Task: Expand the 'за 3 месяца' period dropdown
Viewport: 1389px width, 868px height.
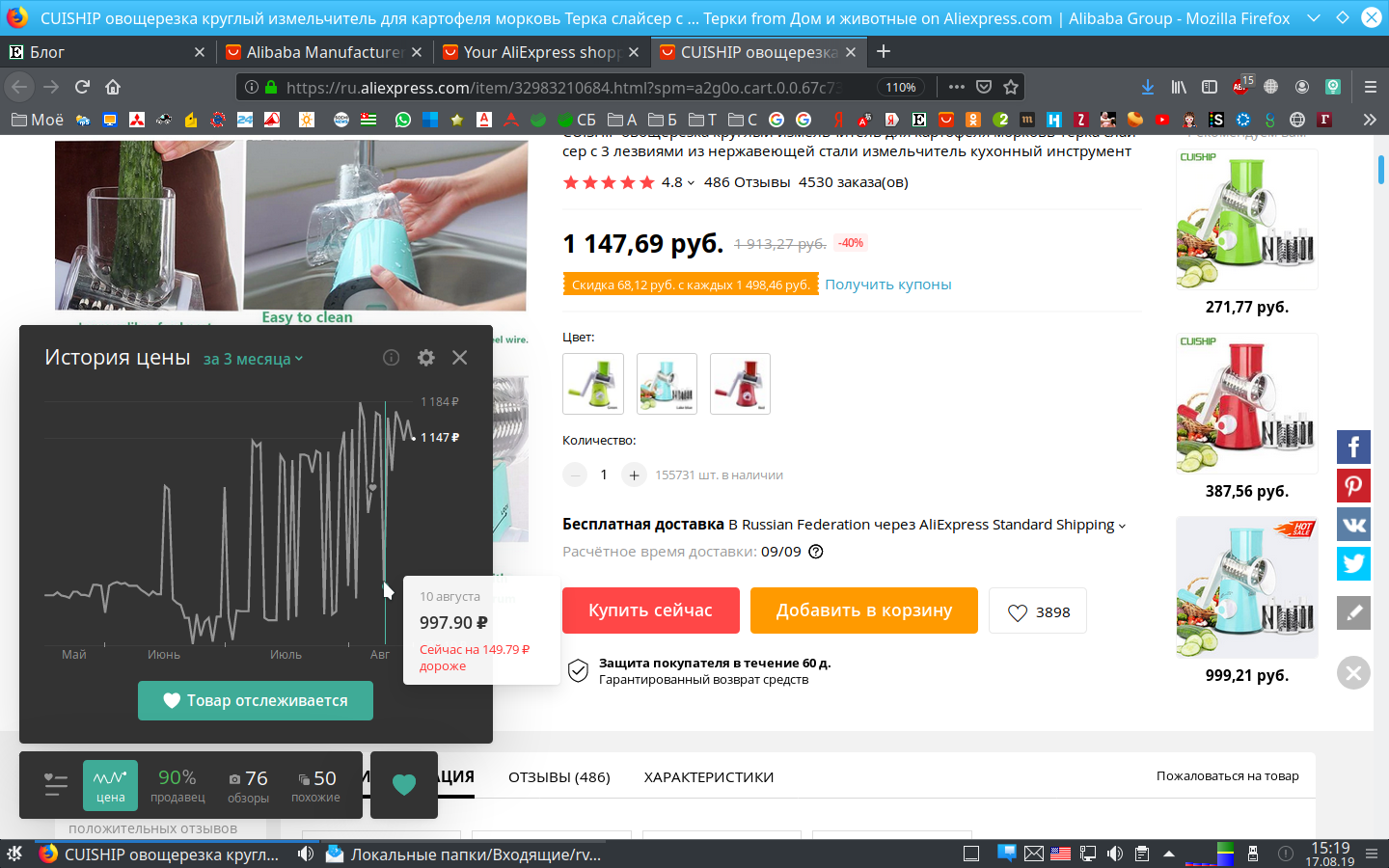Action: pos(253,359)
